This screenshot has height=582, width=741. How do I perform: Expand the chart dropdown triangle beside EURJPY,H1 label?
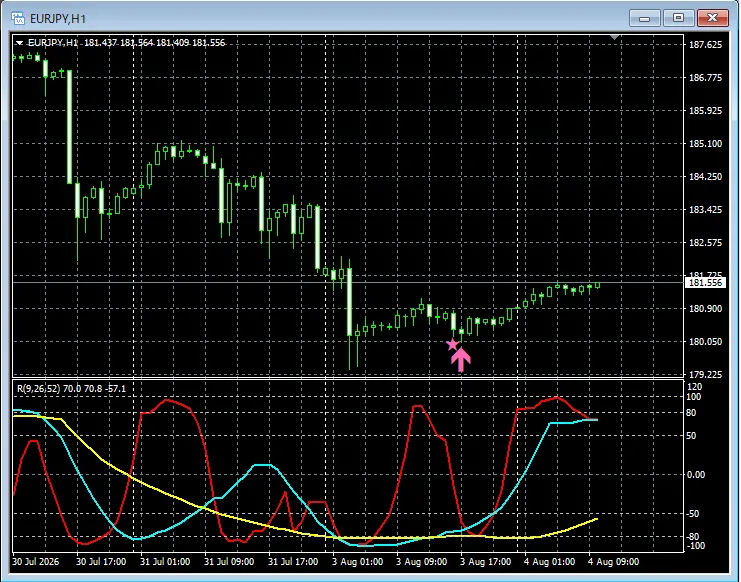tap(19, 43)
